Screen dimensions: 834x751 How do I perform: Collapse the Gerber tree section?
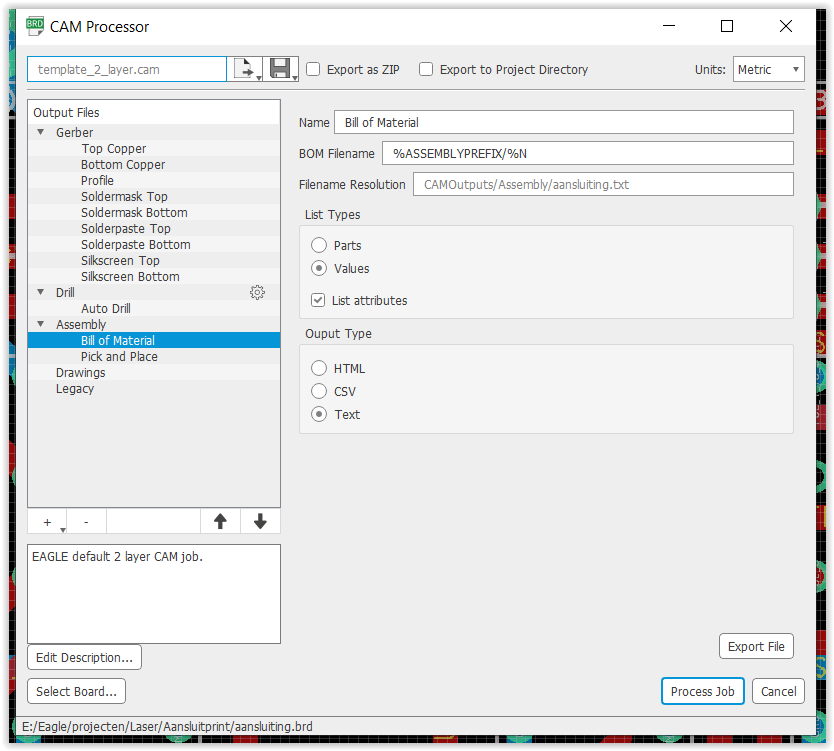[40, 132]
